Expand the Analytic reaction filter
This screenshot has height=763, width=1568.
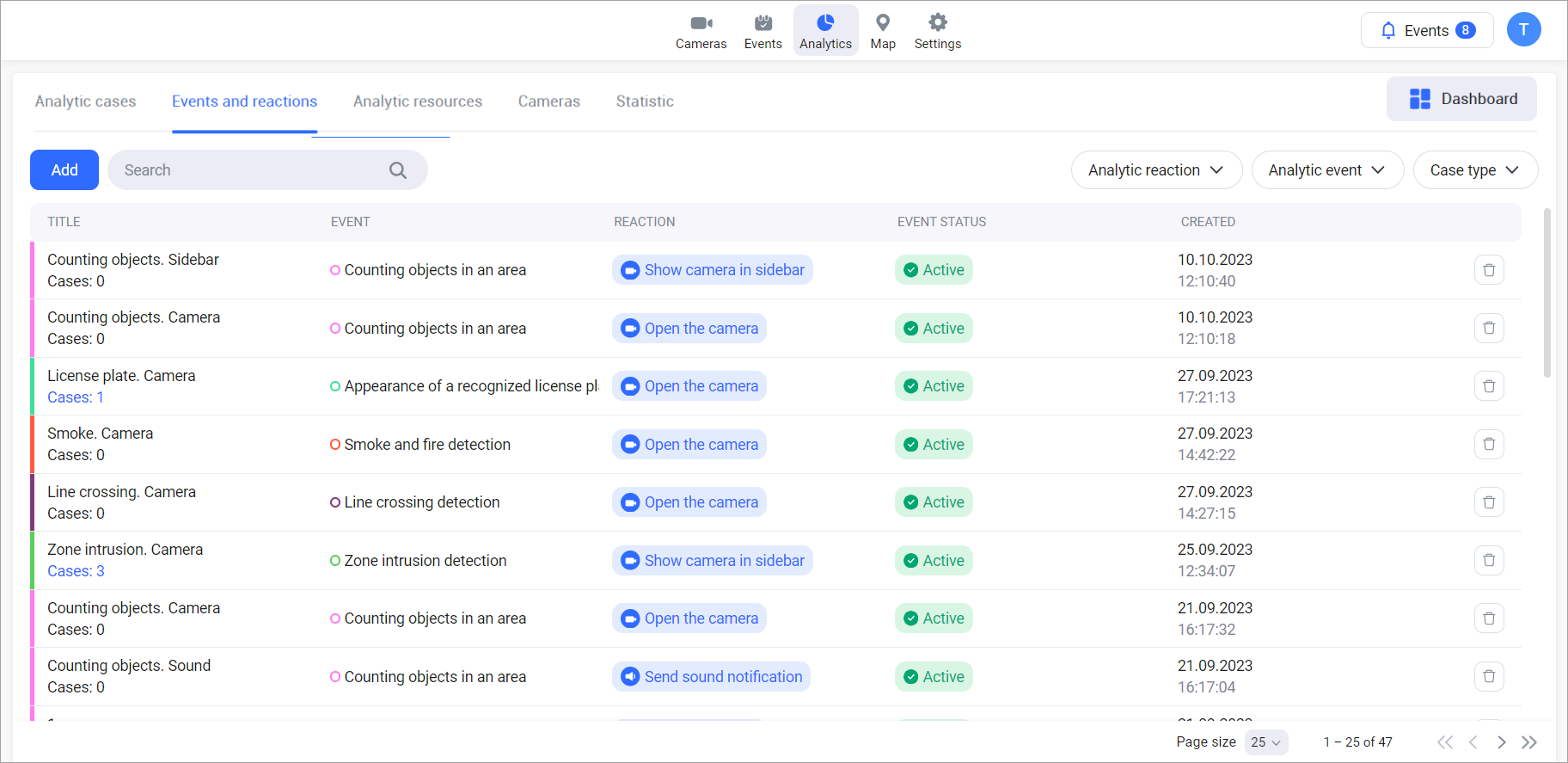click(1155, 170)
